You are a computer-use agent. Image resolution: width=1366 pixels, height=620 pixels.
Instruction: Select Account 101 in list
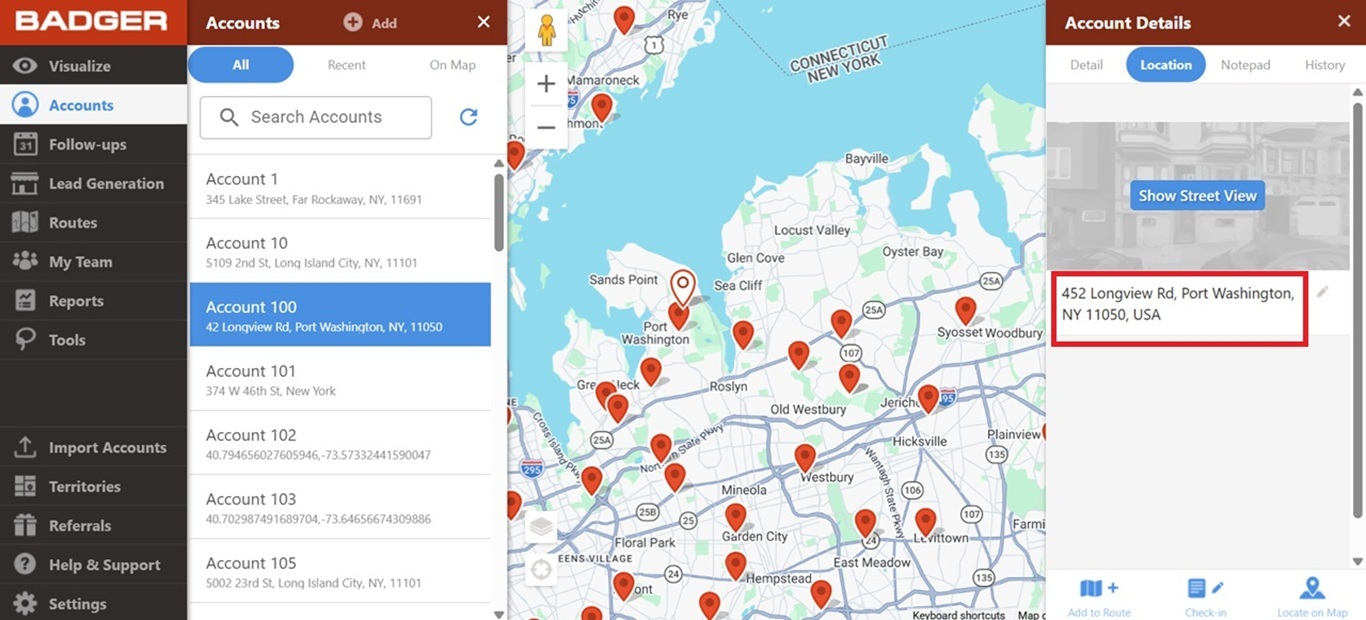point(340,379)
